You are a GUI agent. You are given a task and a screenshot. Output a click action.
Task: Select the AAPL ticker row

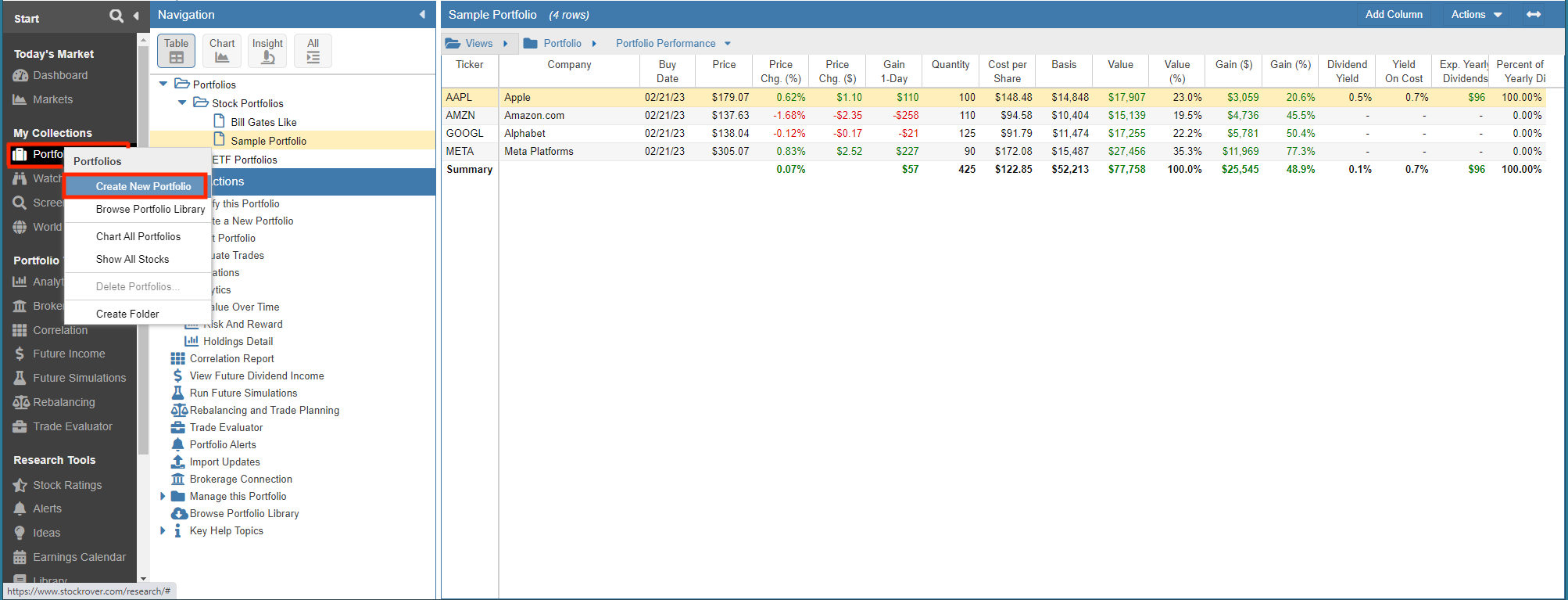click(993, 97)
